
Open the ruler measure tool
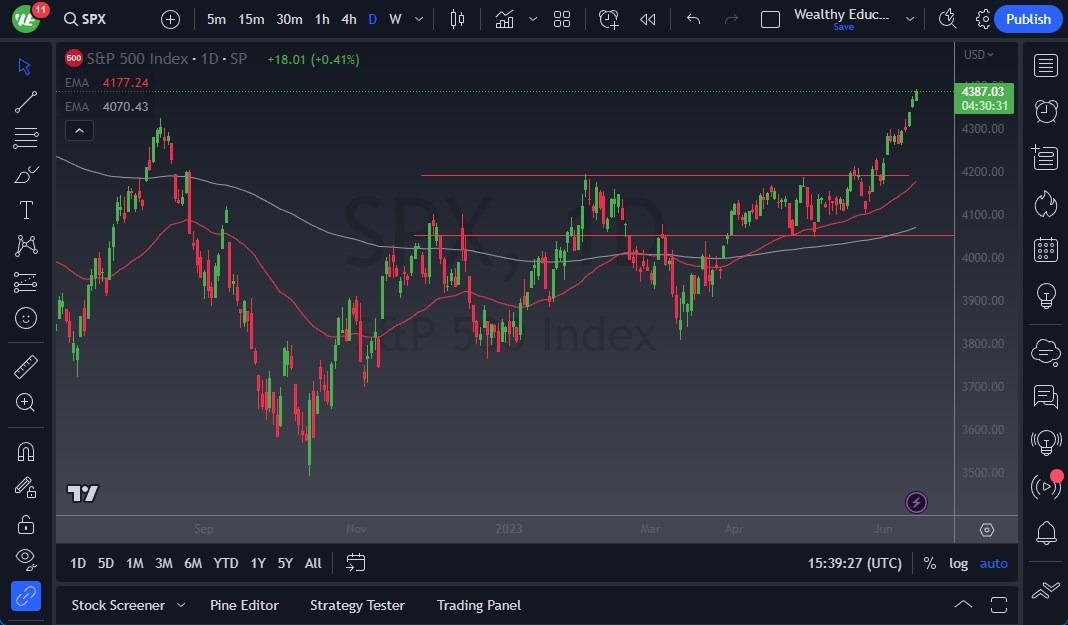(26, 367)
